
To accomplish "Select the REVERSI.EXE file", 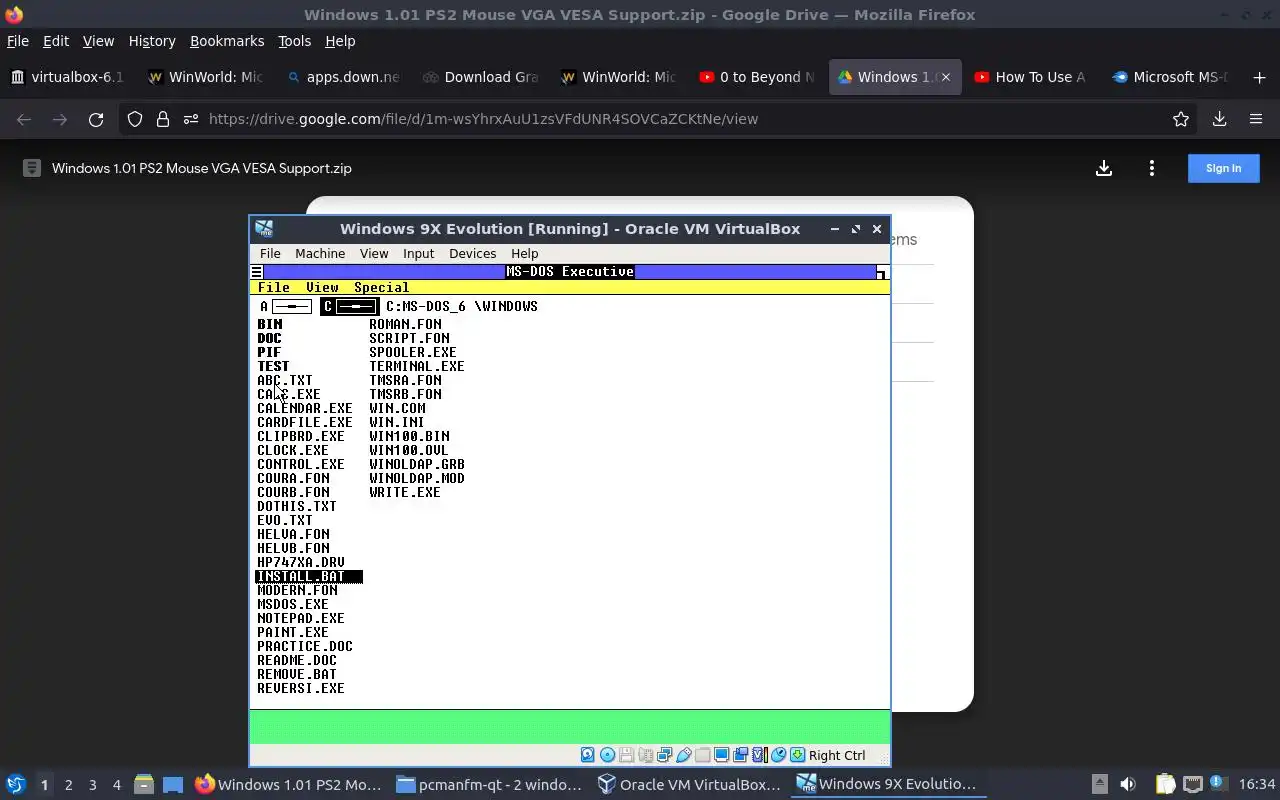I will click(300, 688).
